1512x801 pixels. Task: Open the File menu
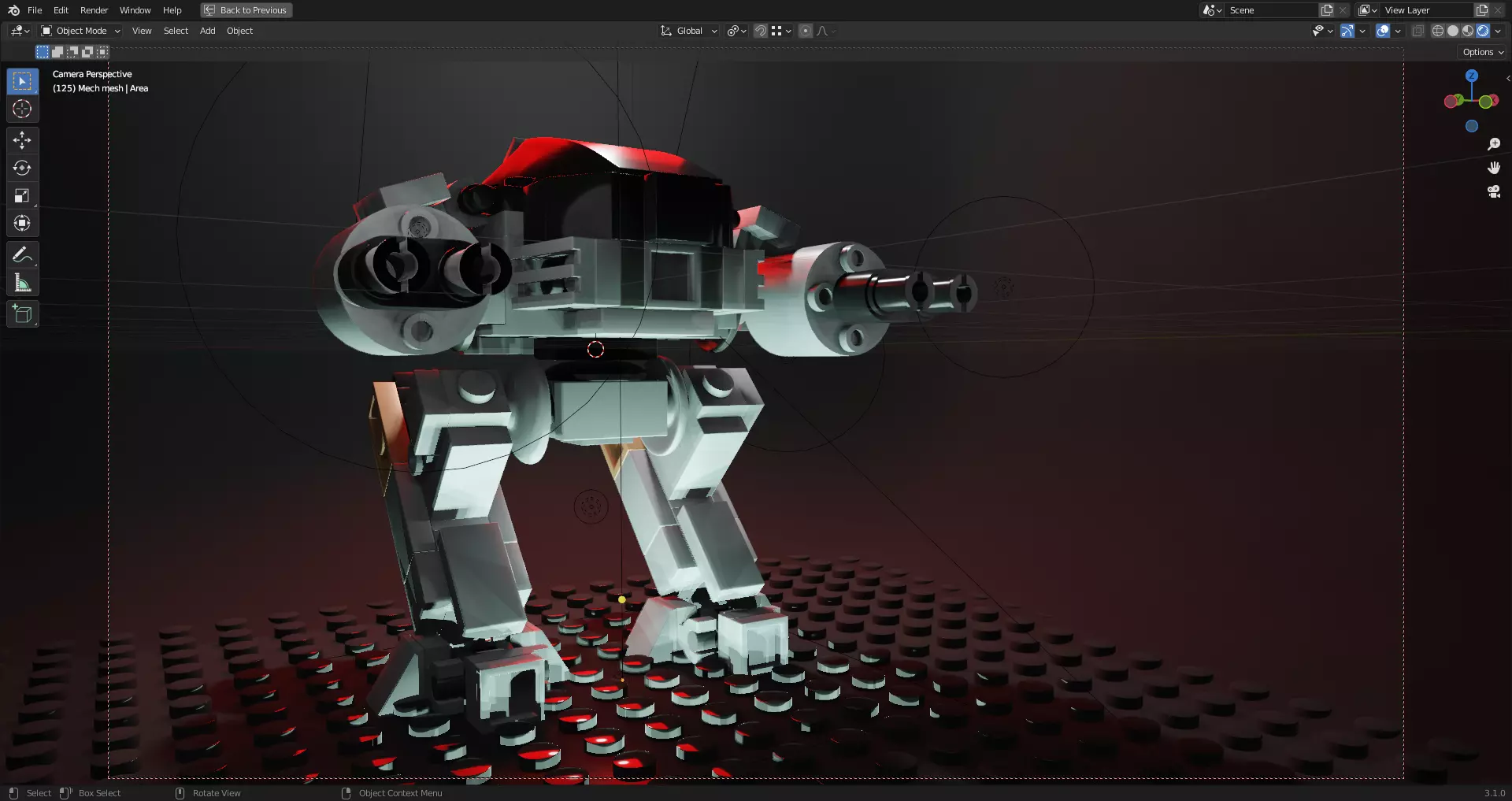tap(35, 10)
